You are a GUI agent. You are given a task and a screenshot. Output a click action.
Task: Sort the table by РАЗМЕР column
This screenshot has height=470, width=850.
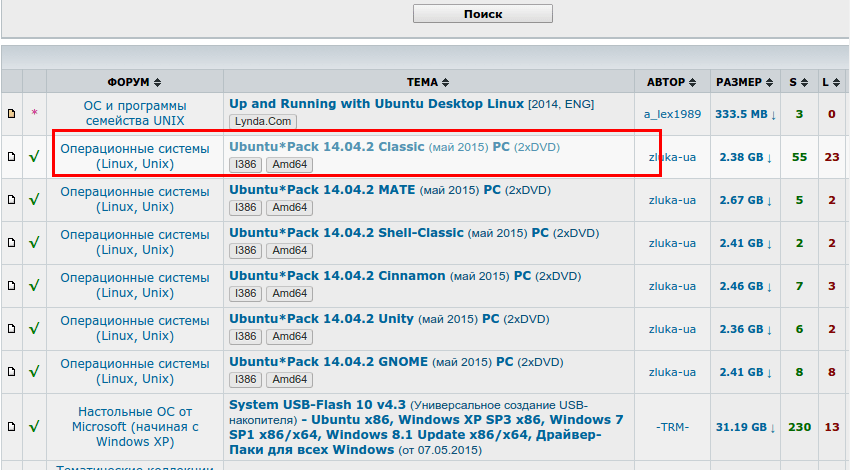point(745,82)
